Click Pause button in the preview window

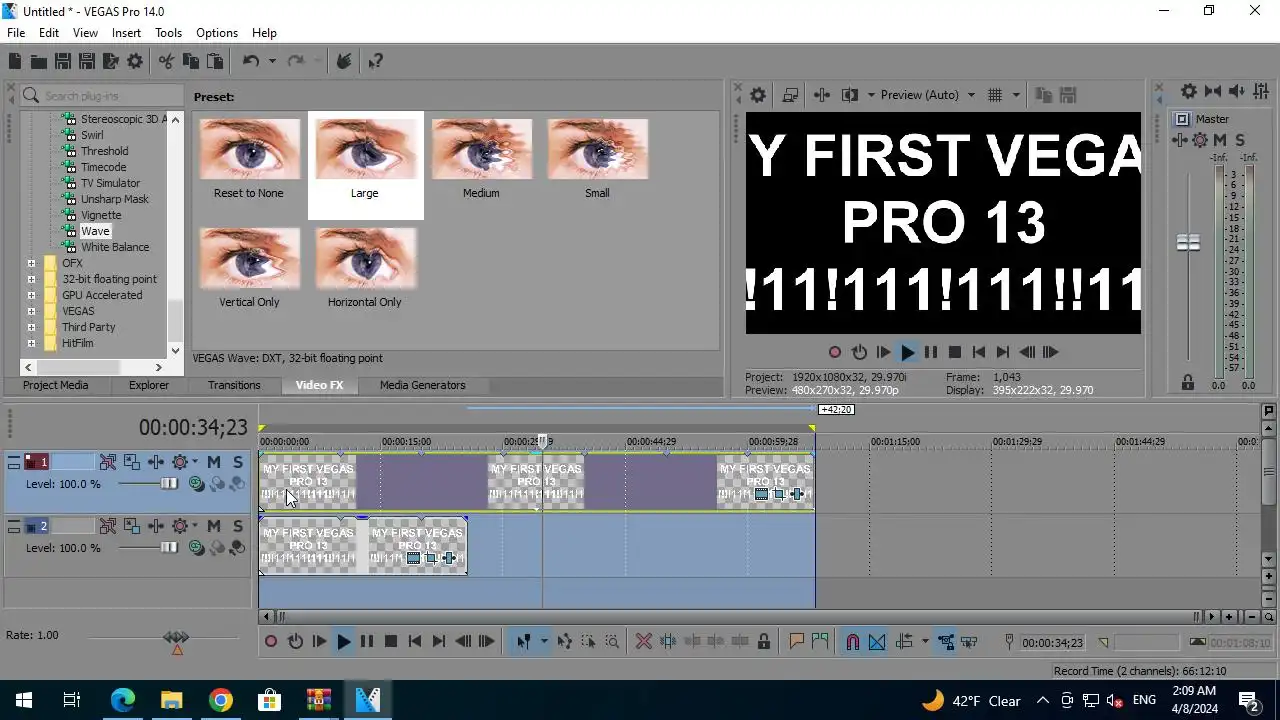point(931,352)
